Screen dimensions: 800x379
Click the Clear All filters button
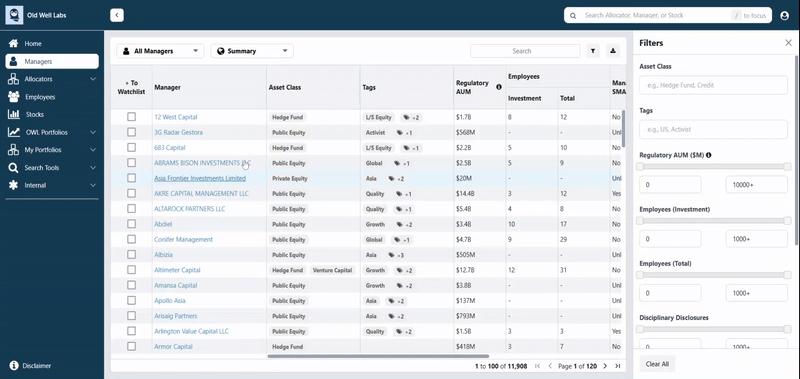(x=657, y=364)
